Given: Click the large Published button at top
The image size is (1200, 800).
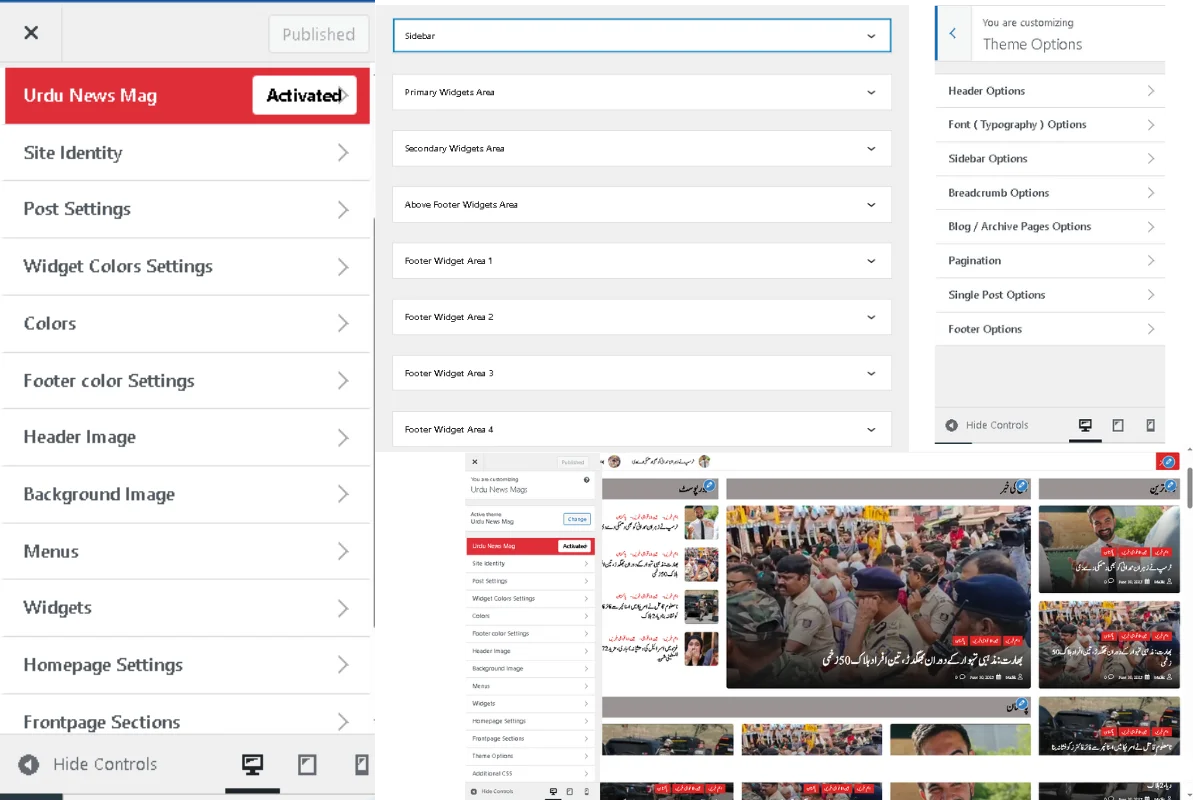Looking at the screenshot, I should pos(318,34).
